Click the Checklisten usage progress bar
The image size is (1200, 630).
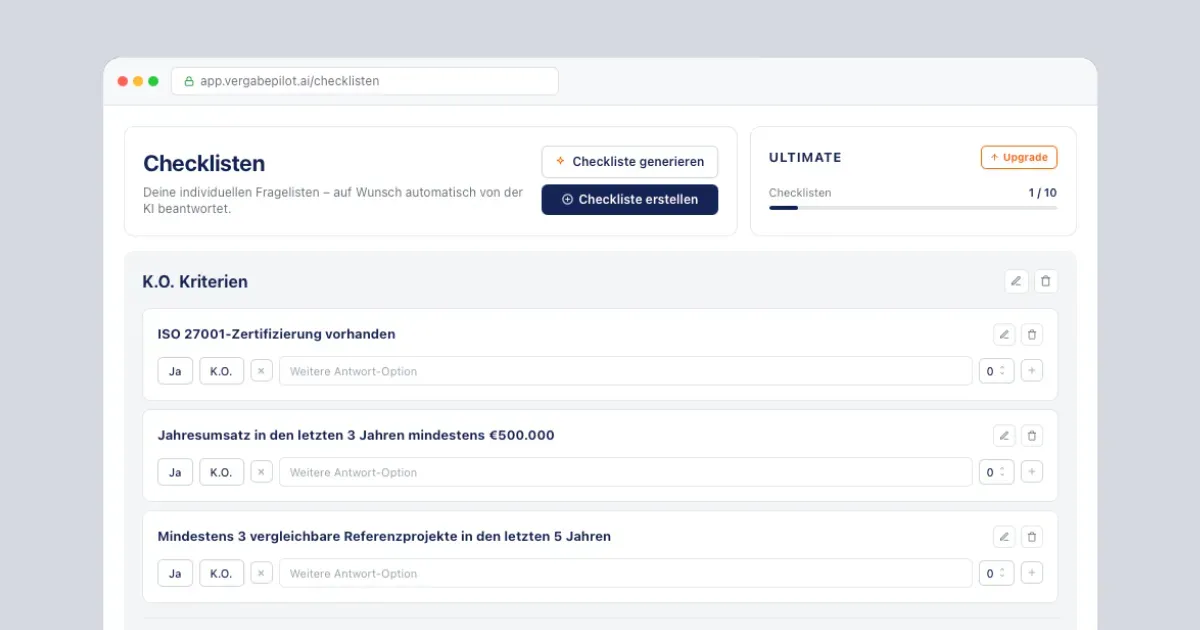913,208
